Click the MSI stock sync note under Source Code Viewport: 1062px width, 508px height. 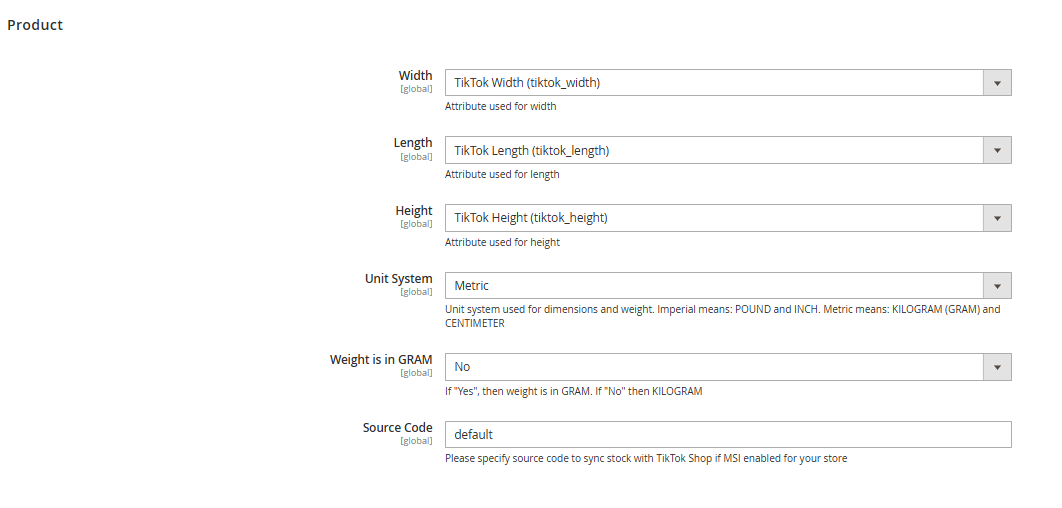click(x=646, y=459)
